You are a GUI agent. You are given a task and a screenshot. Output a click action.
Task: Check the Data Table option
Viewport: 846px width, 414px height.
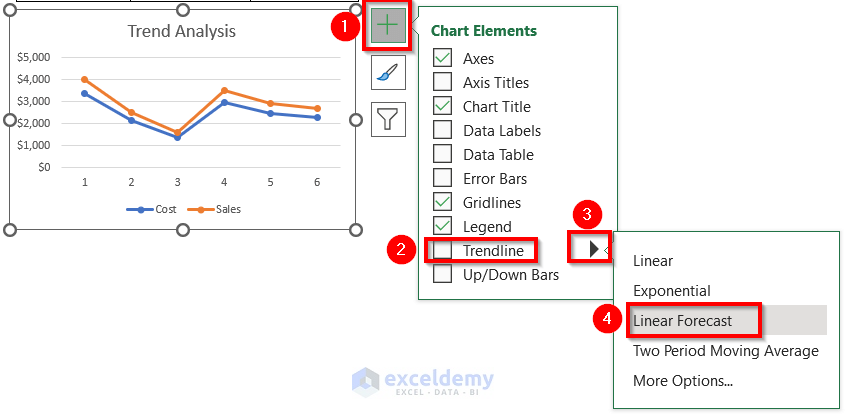[442, 155]
